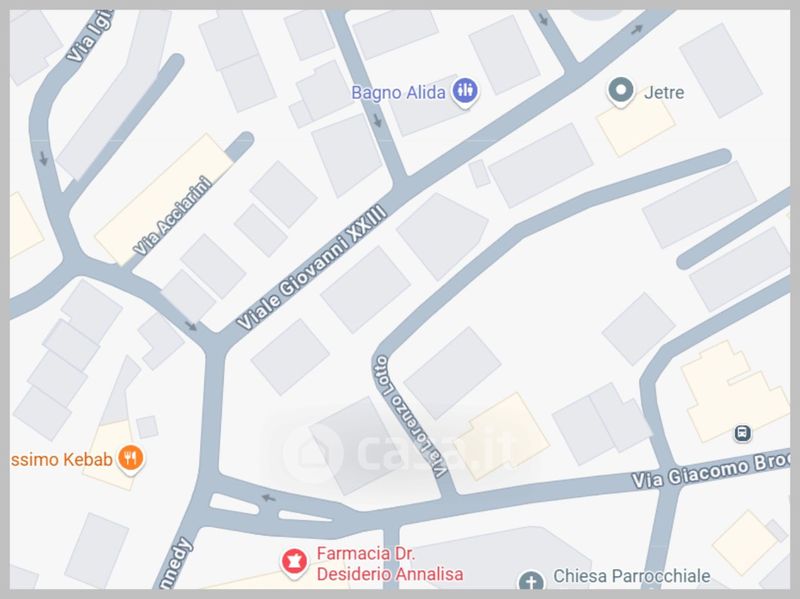Open the Bagno Alida place label
This screenshot has height=599, width=800.
point(398,93)
